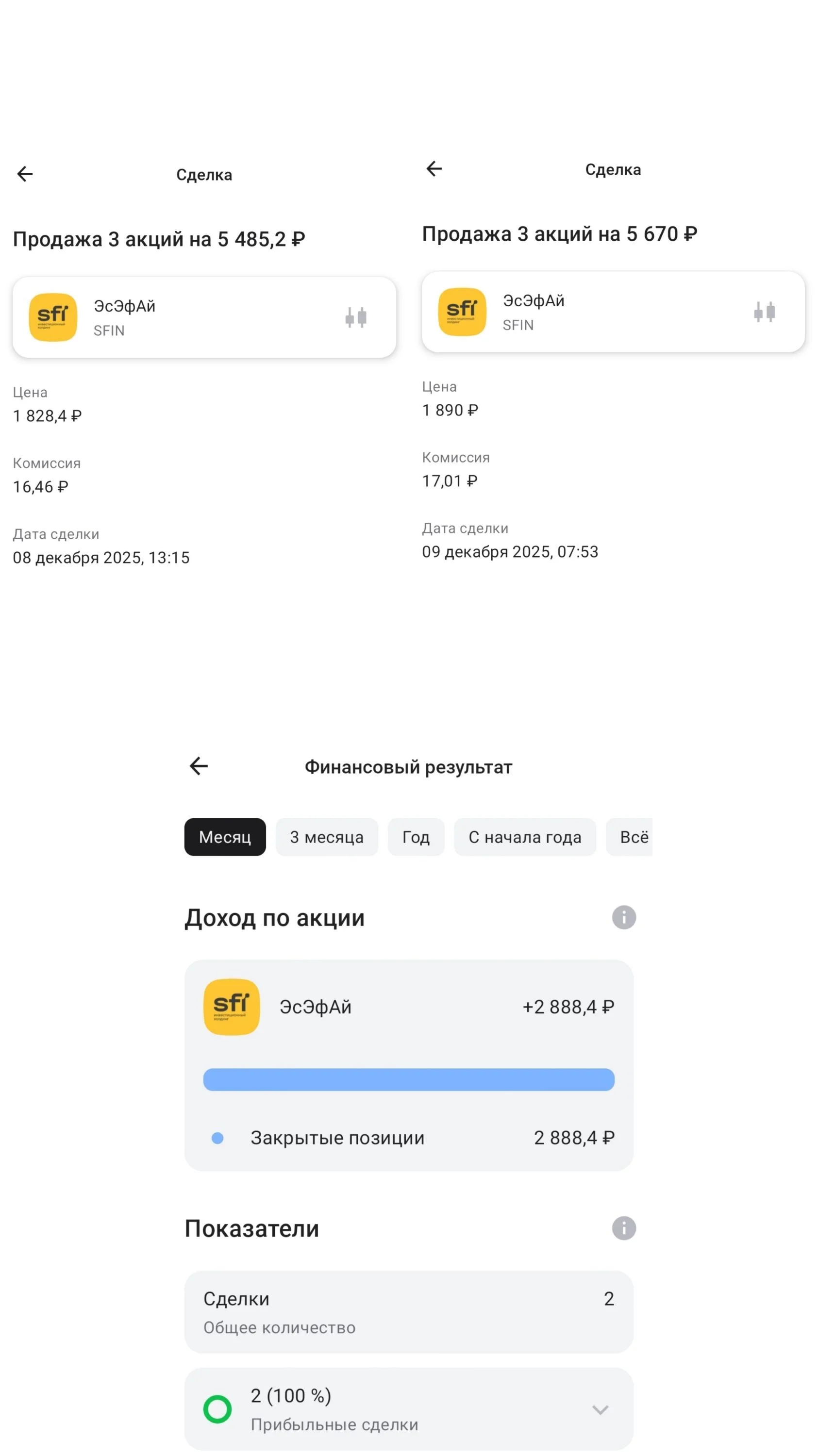
Task: Tap the SFI logo in the left deal card
Action: tap(52, 317)
